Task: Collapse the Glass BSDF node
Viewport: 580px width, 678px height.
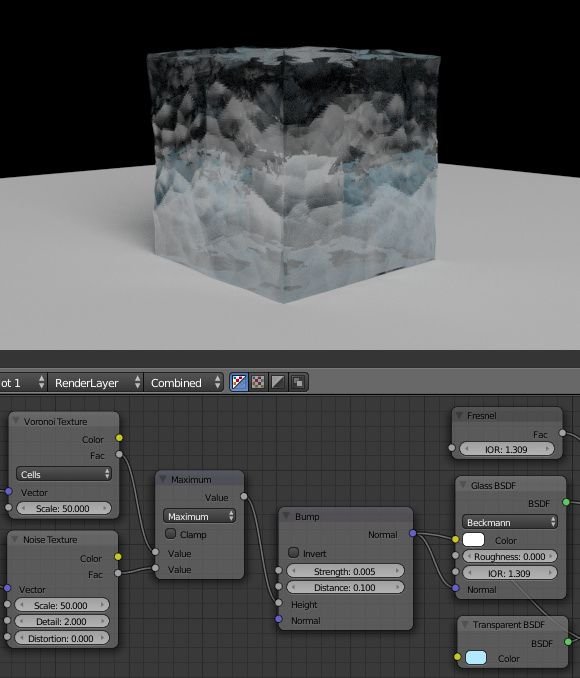Action: (x=462, y=485)
